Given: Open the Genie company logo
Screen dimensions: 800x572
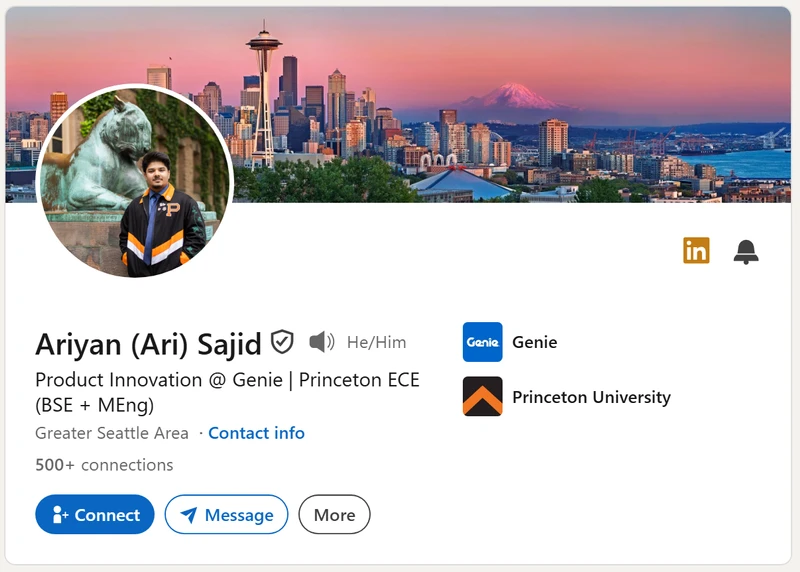Looking at the screenshot, I should (x=483, y=342).
